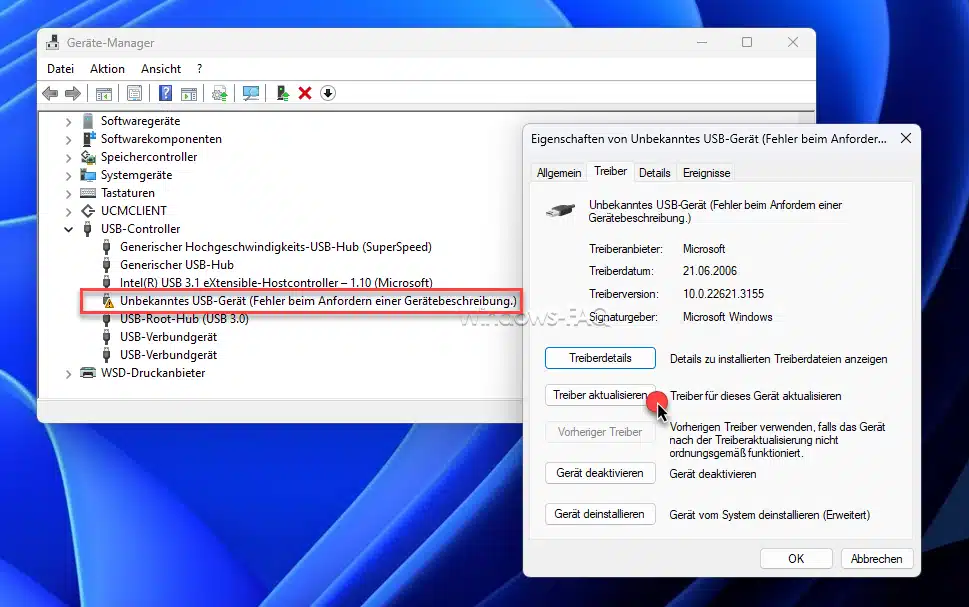This screenshot has width=969, height=607.
Task: Expand the Tastaturen node
Action: point(68,193)
